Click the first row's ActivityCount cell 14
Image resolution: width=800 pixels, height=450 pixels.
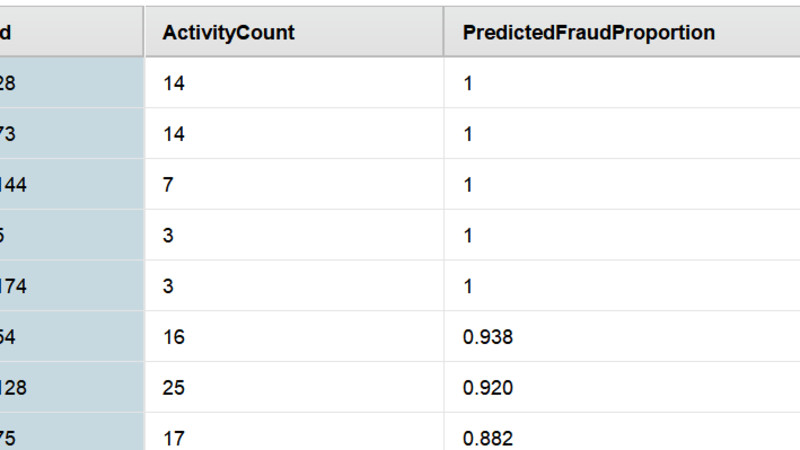294,83
